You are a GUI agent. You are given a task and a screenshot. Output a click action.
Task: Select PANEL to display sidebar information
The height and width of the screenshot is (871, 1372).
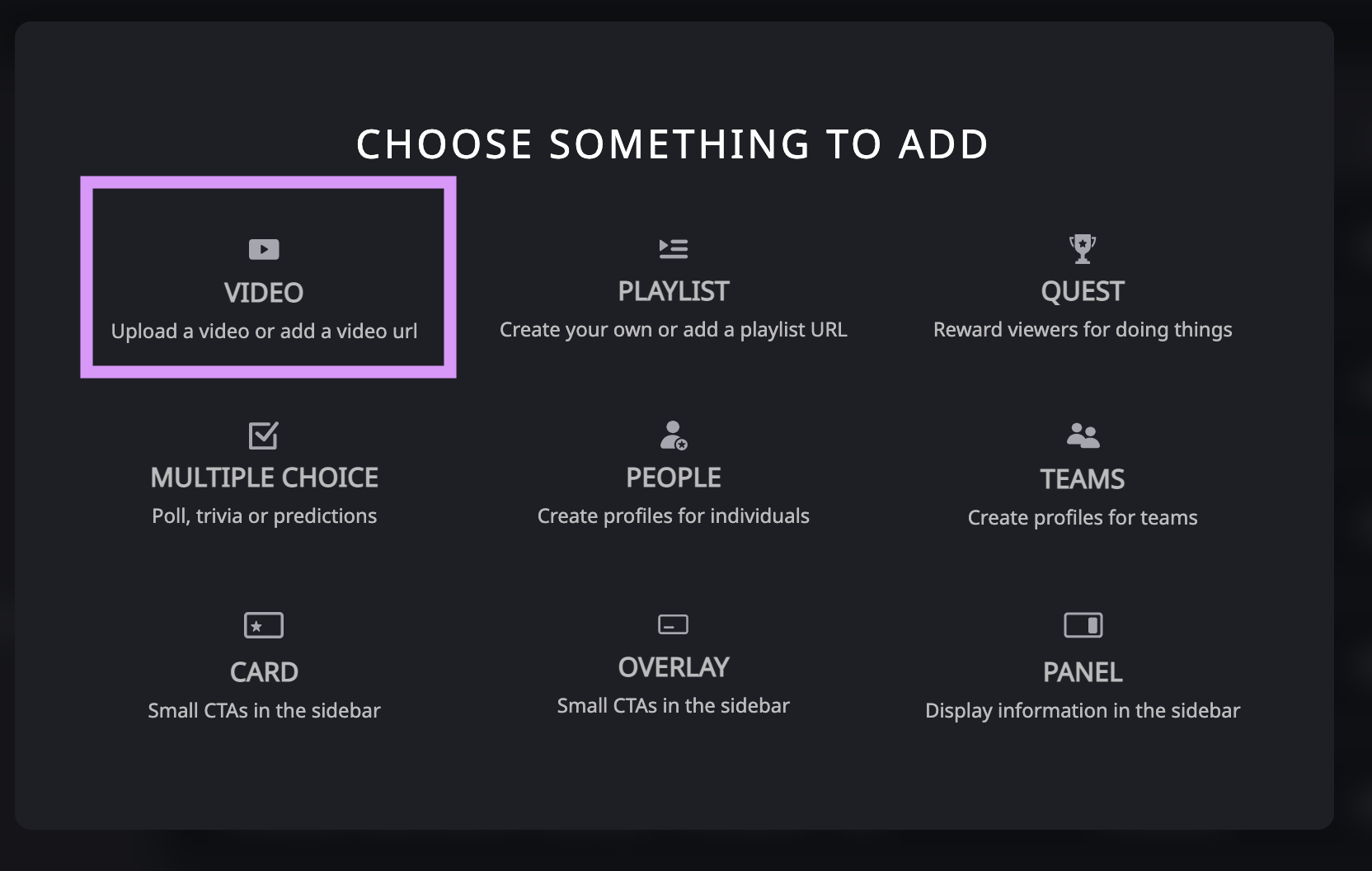[1083, 671]
